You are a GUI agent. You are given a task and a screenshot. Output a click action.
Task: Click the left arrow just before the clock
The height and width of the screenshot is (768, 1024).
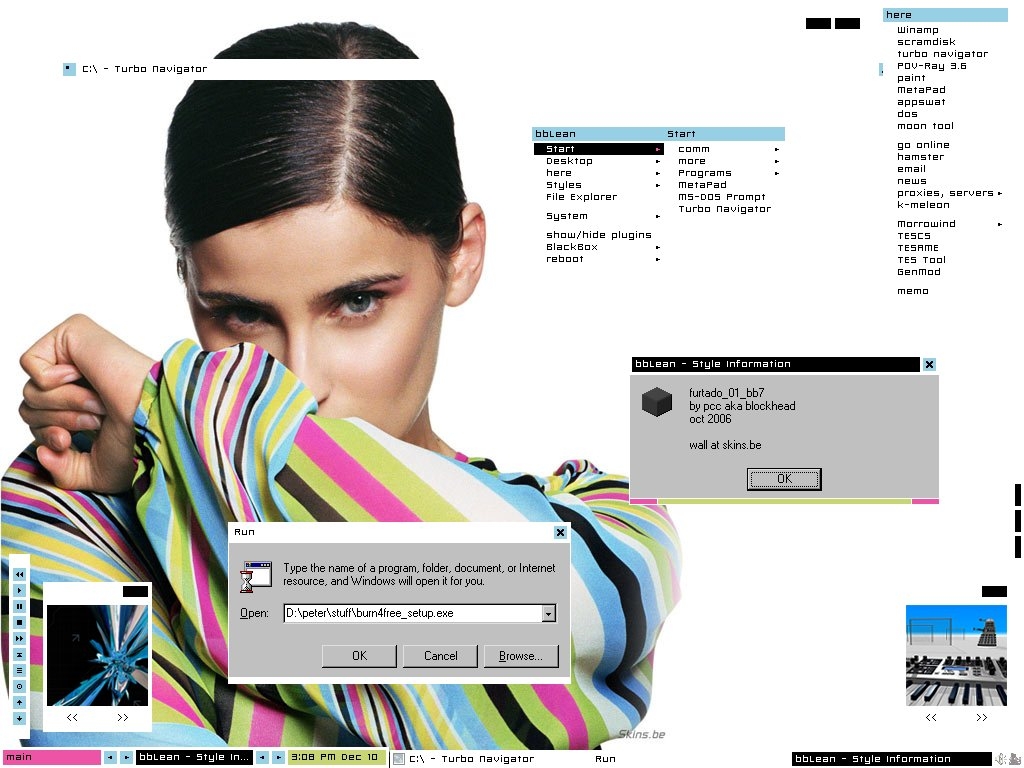point(263,758)
